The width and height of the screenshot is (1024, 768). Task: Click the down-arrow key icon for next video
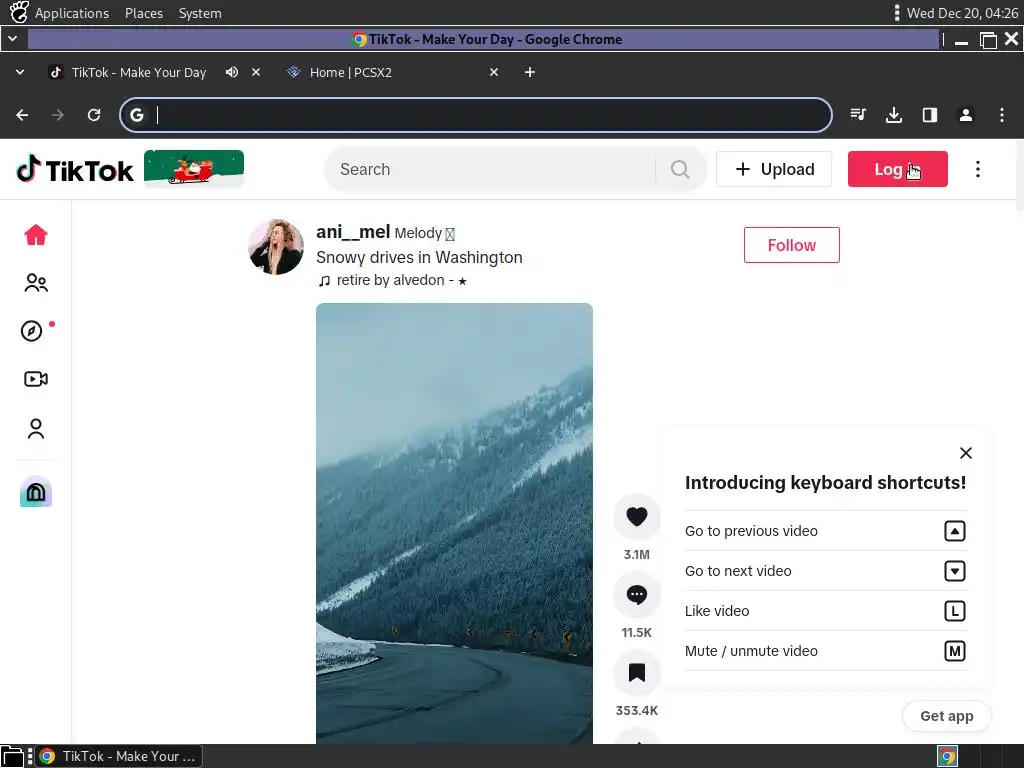[955, 571]
